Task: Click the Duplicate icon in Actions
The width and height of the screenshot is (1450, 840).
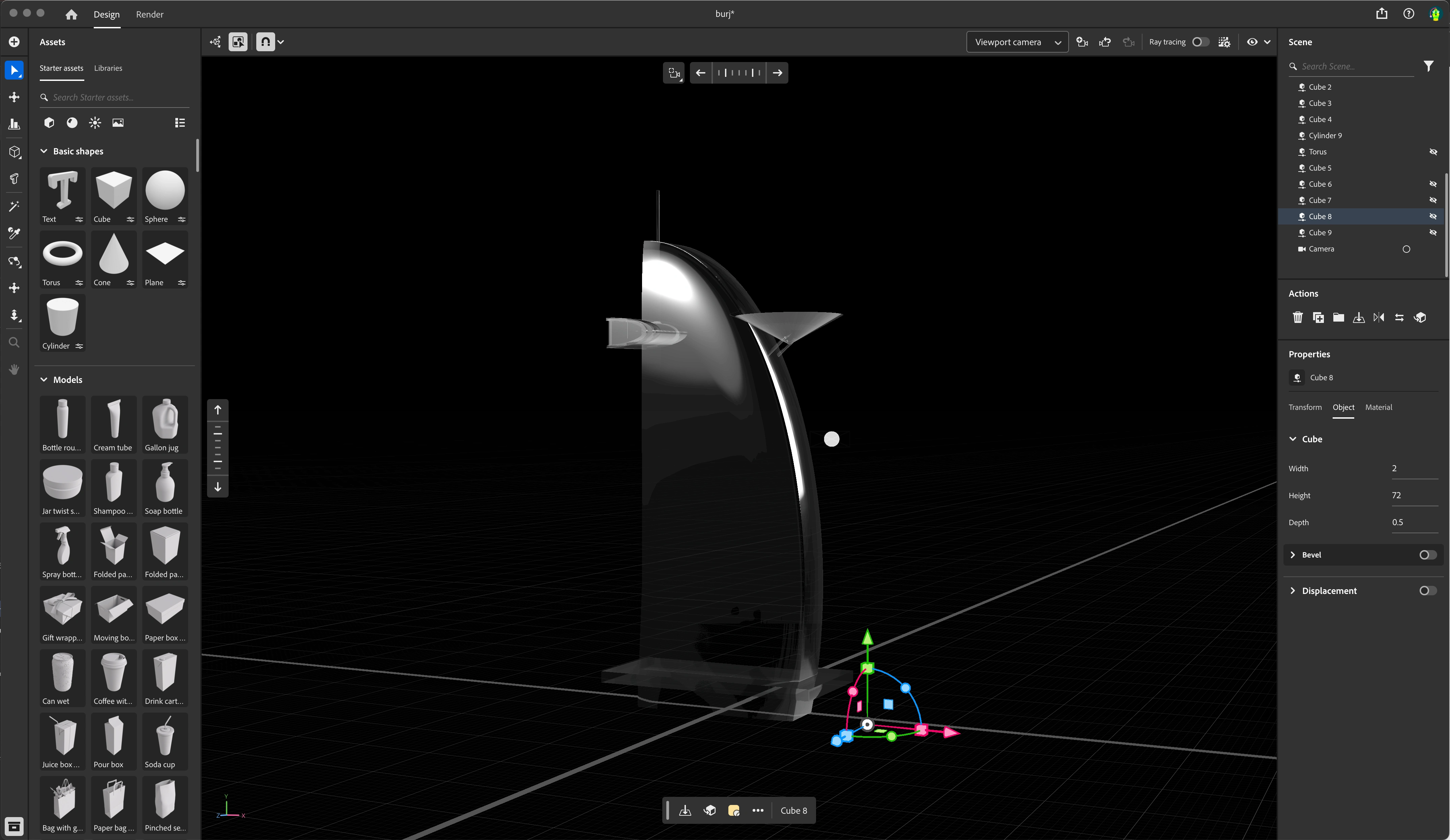Action: point(1318,318)
